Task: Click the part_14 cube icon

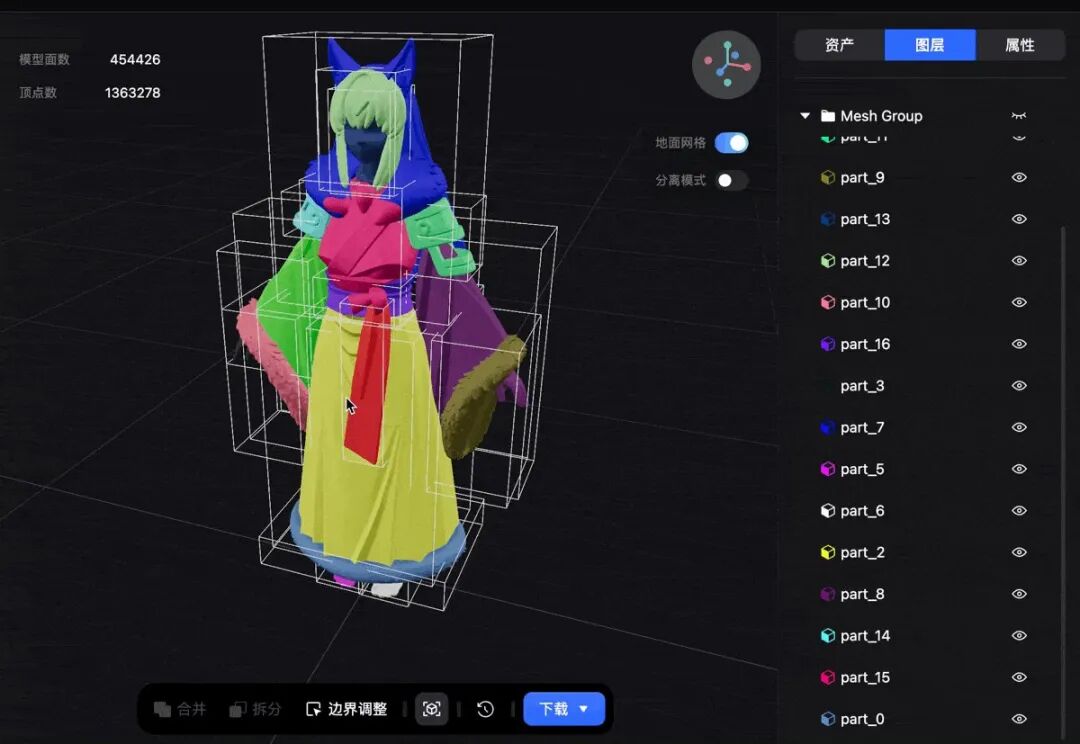Action: 828,636
